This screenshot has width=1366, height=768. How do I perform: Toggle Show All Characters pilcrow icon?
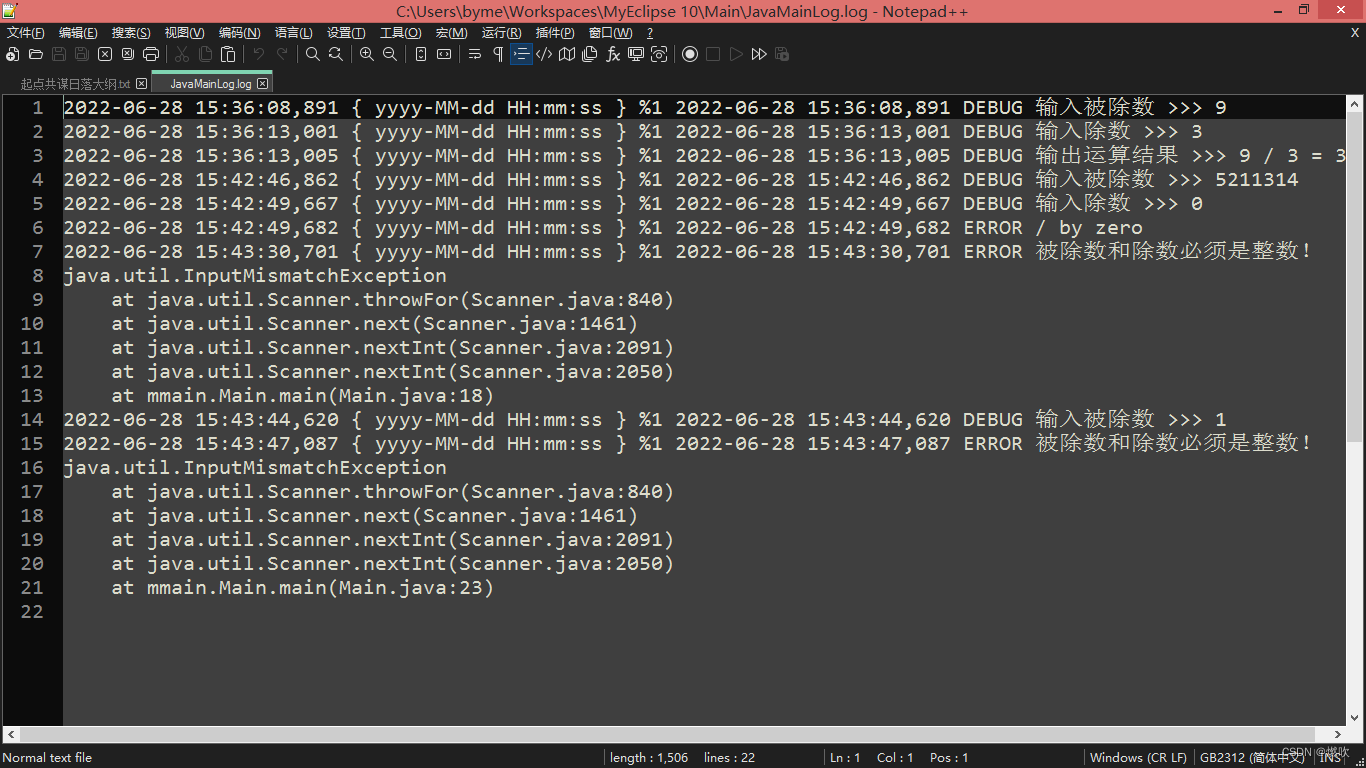point(498,54)
